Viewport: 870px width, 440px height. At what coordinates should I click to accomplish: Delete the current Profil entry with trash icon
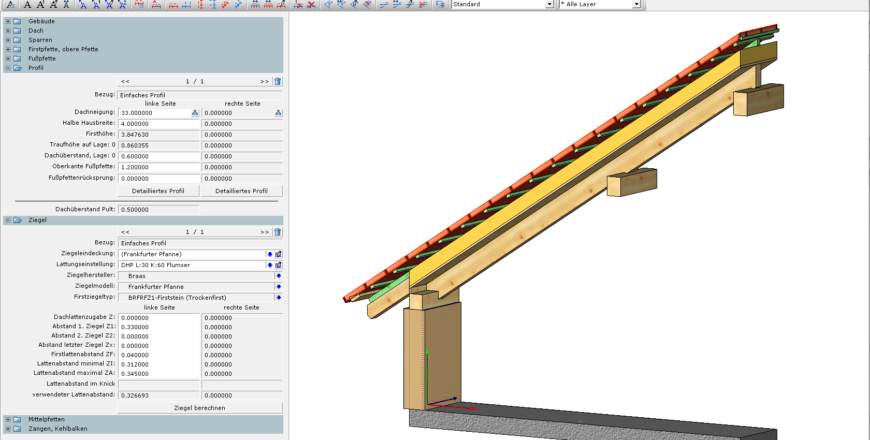tap(278, 81)
